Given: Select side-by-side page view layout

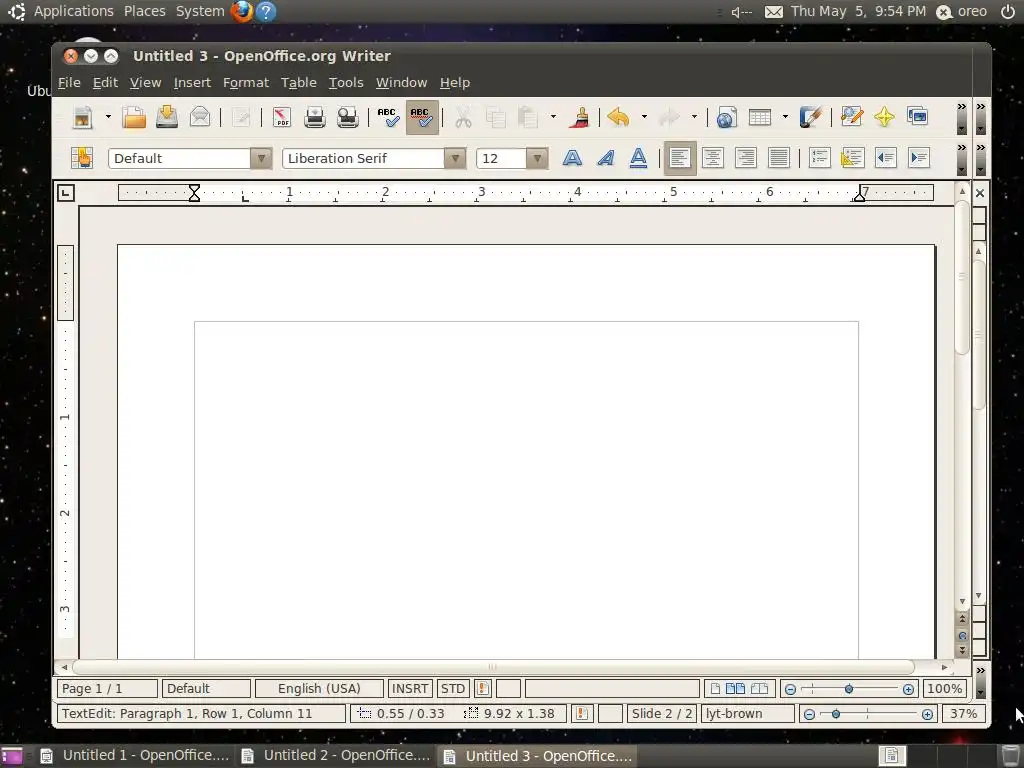Looking at the screenshot, I should (x=735, y=688).
